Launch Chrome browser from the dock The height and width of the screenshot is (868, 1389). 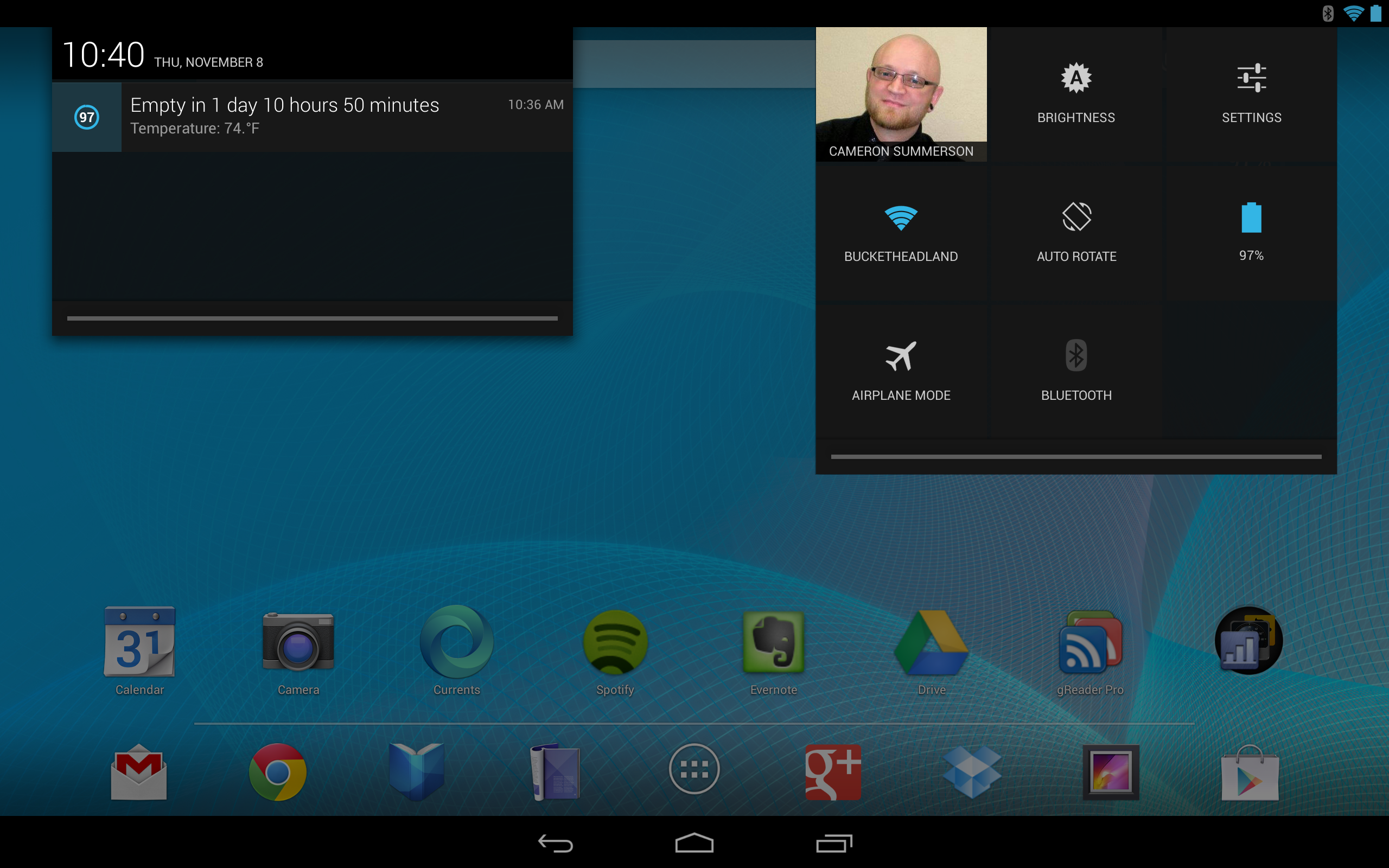coord(278,771)
